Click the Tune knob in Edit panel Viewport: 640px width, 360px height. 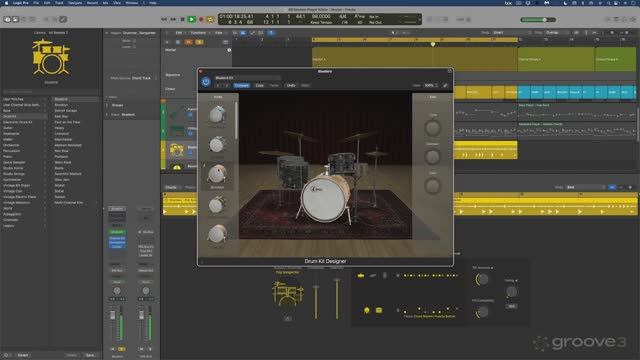pyautogui.click(x=432, y=129)
